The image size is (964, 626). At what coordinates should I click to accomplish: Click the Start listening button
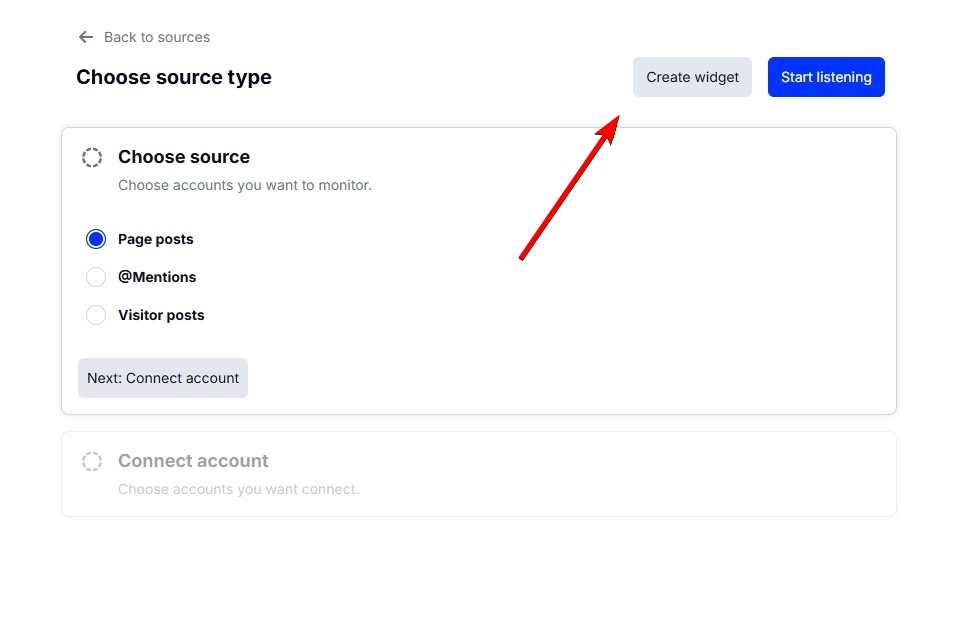826,76
